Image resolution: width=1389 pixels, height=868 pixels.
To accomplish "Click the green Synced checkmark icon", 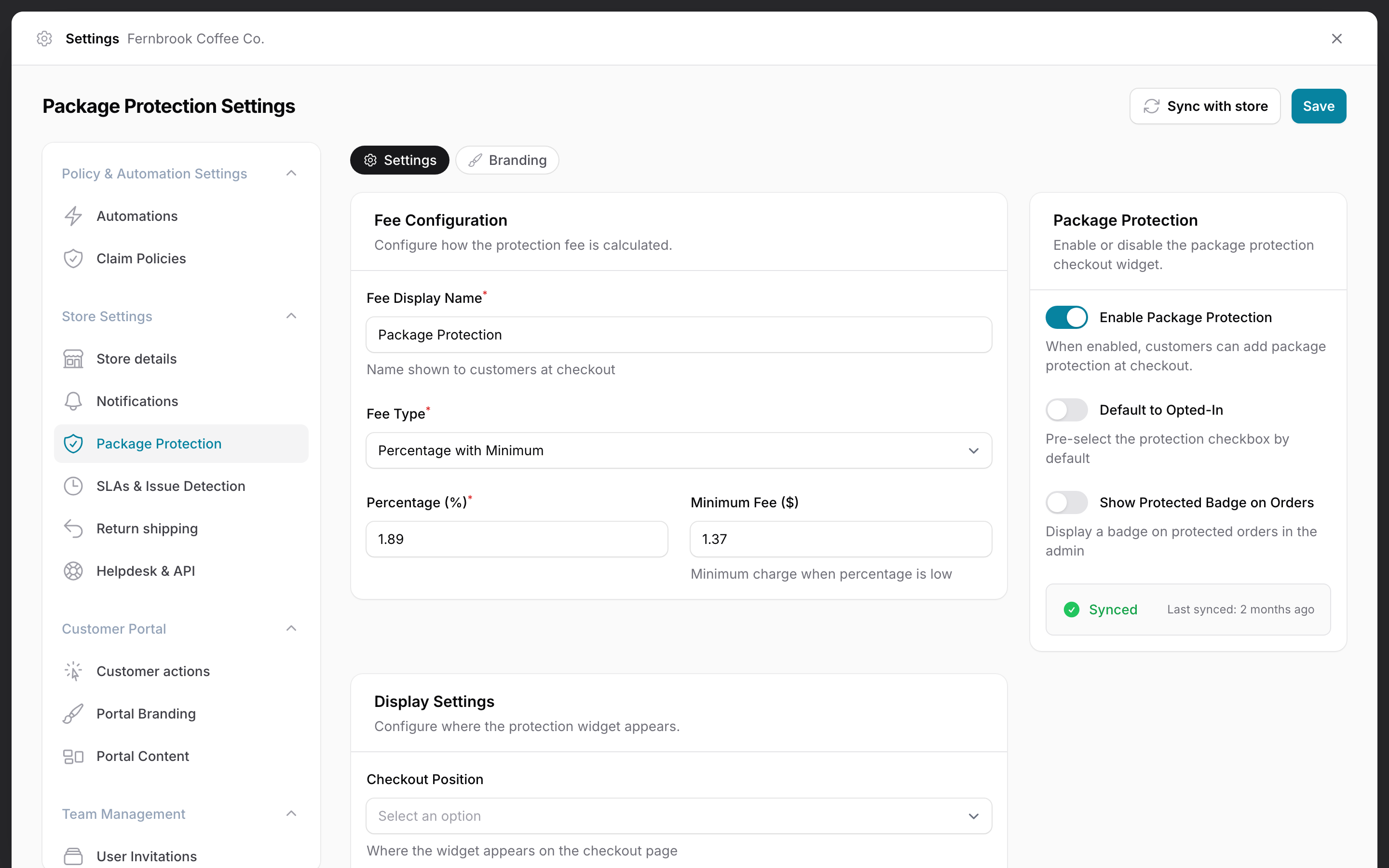I will pyautogui.click(x=1071, y=610).
